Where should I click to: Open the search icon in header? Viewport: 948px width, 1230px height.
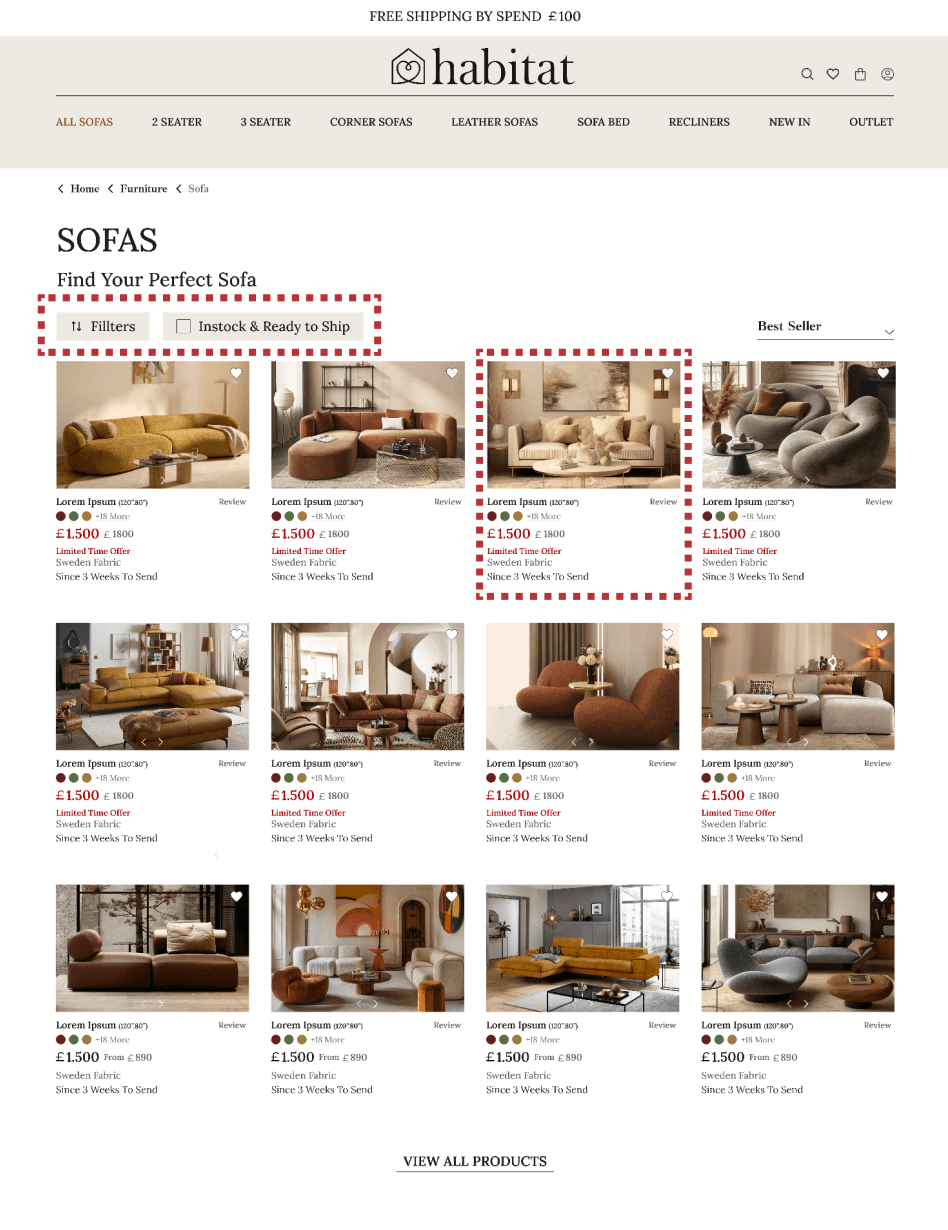coord(807,74)
